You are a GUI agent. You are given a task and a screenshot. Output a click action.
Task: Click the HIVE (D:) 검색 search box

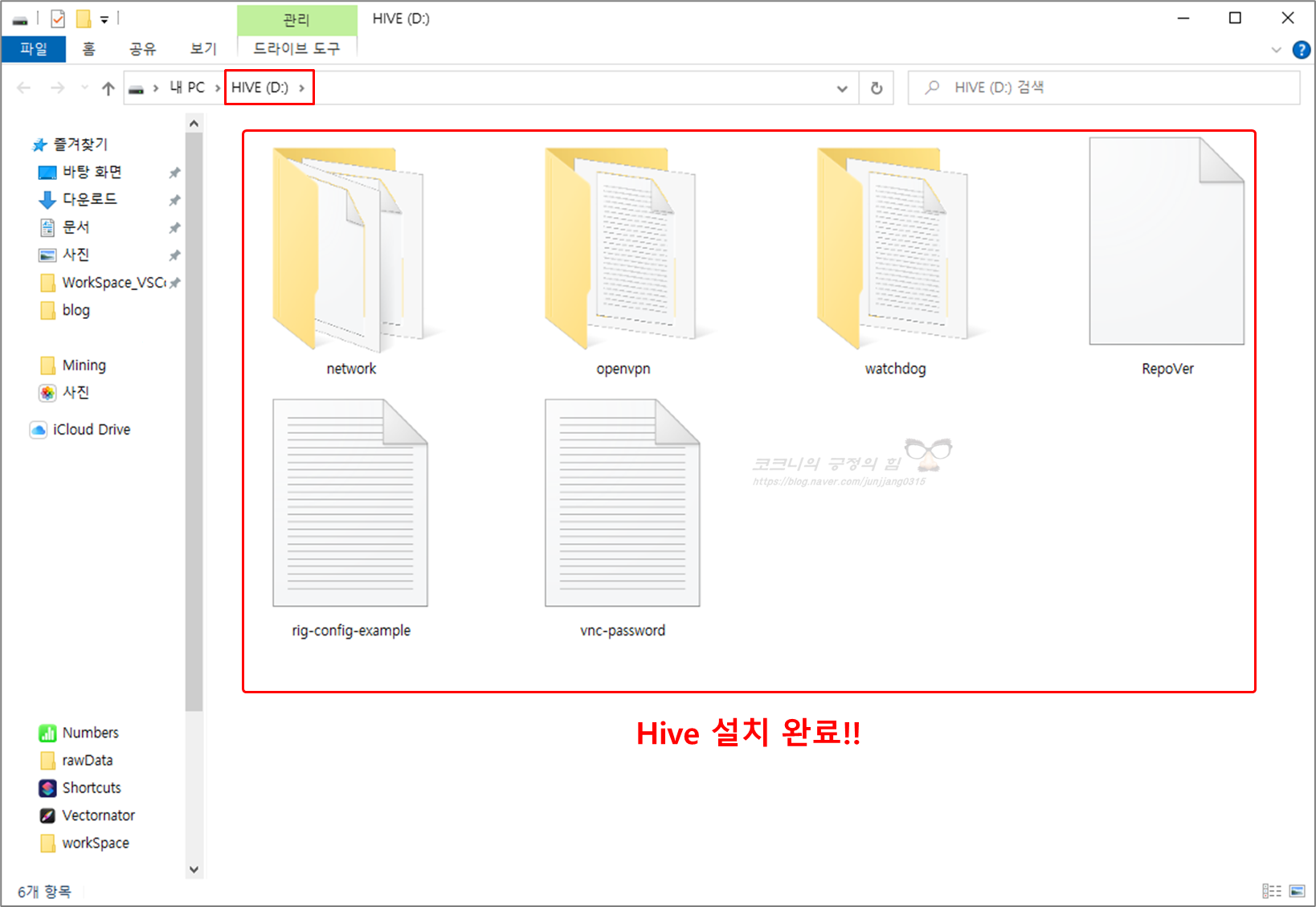coord(1103,88)
